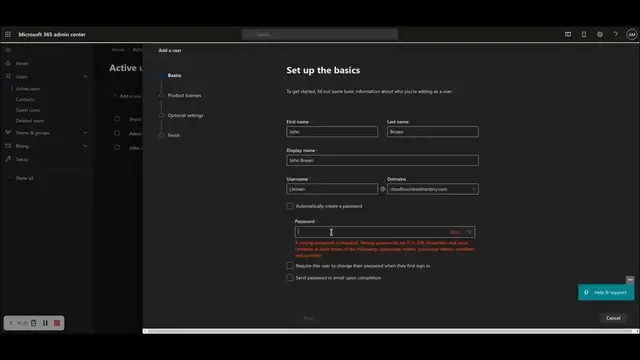Select the John row checkbox
This screenshot has width=640, height=360.
[x=117, y=147]
